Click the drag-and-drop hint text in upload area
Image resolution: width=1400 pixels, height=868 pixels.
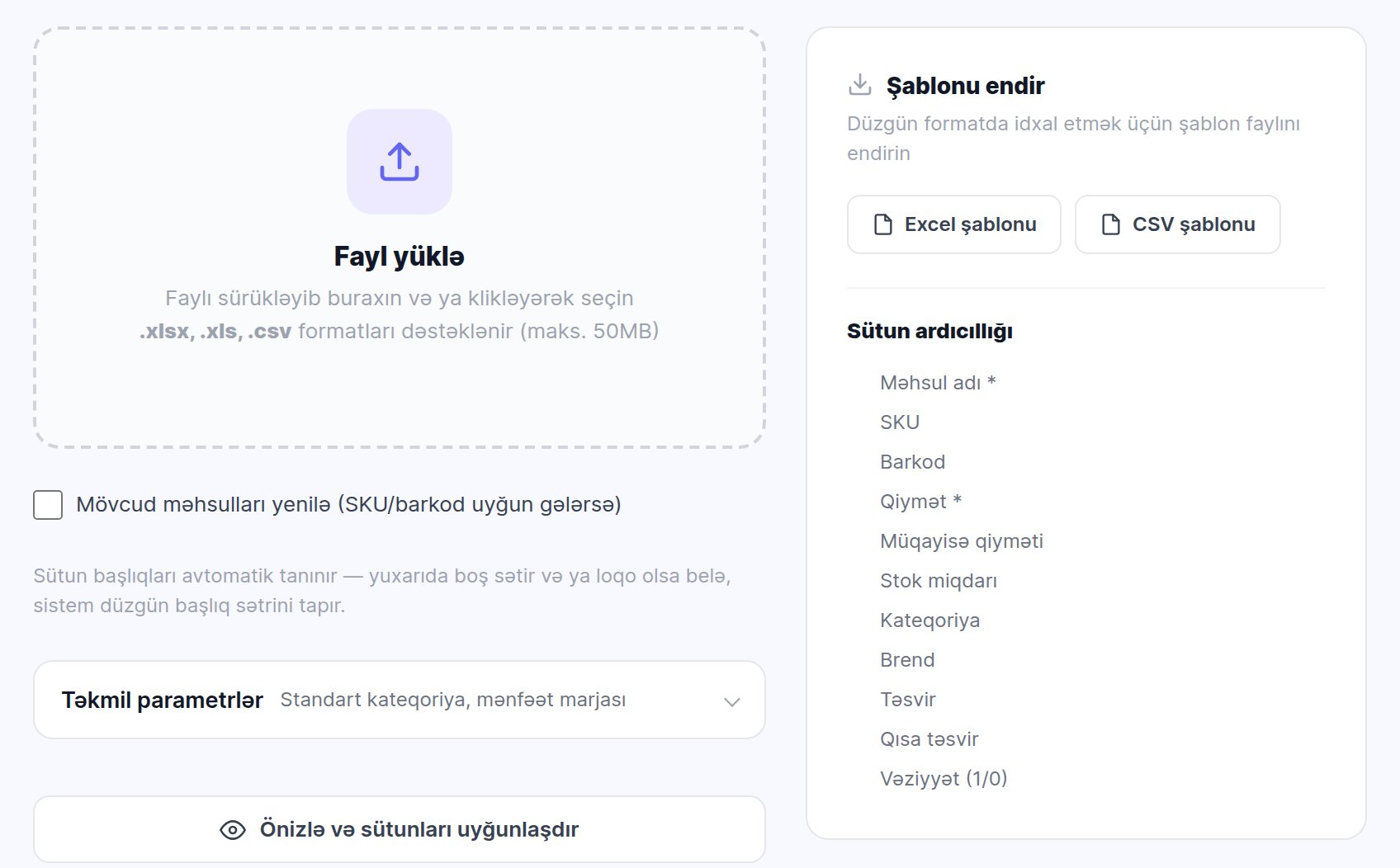pyautogui.click(x=400, y=298)
